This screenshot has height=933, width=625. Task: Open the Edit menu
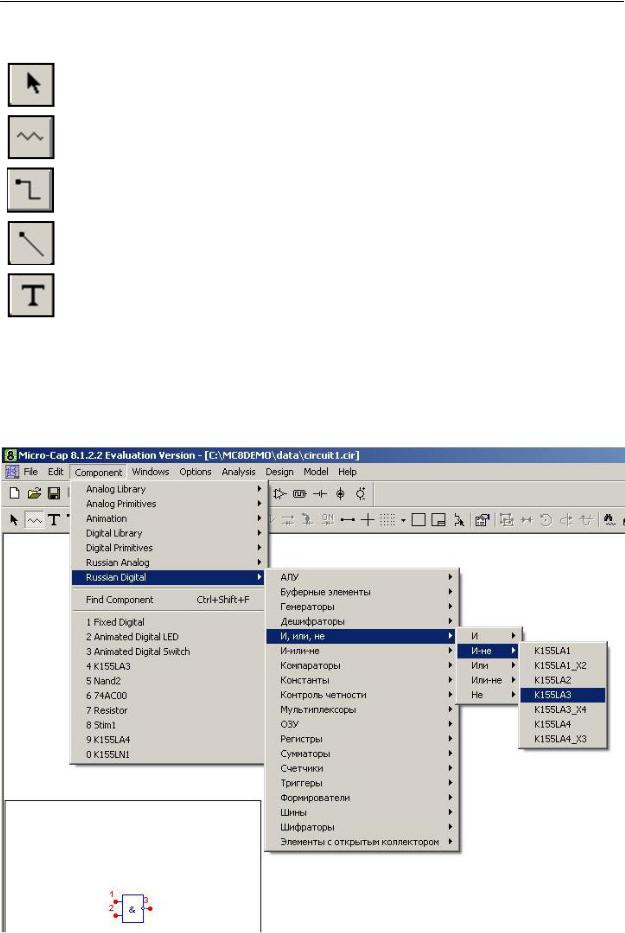click(x=55, y=472)
